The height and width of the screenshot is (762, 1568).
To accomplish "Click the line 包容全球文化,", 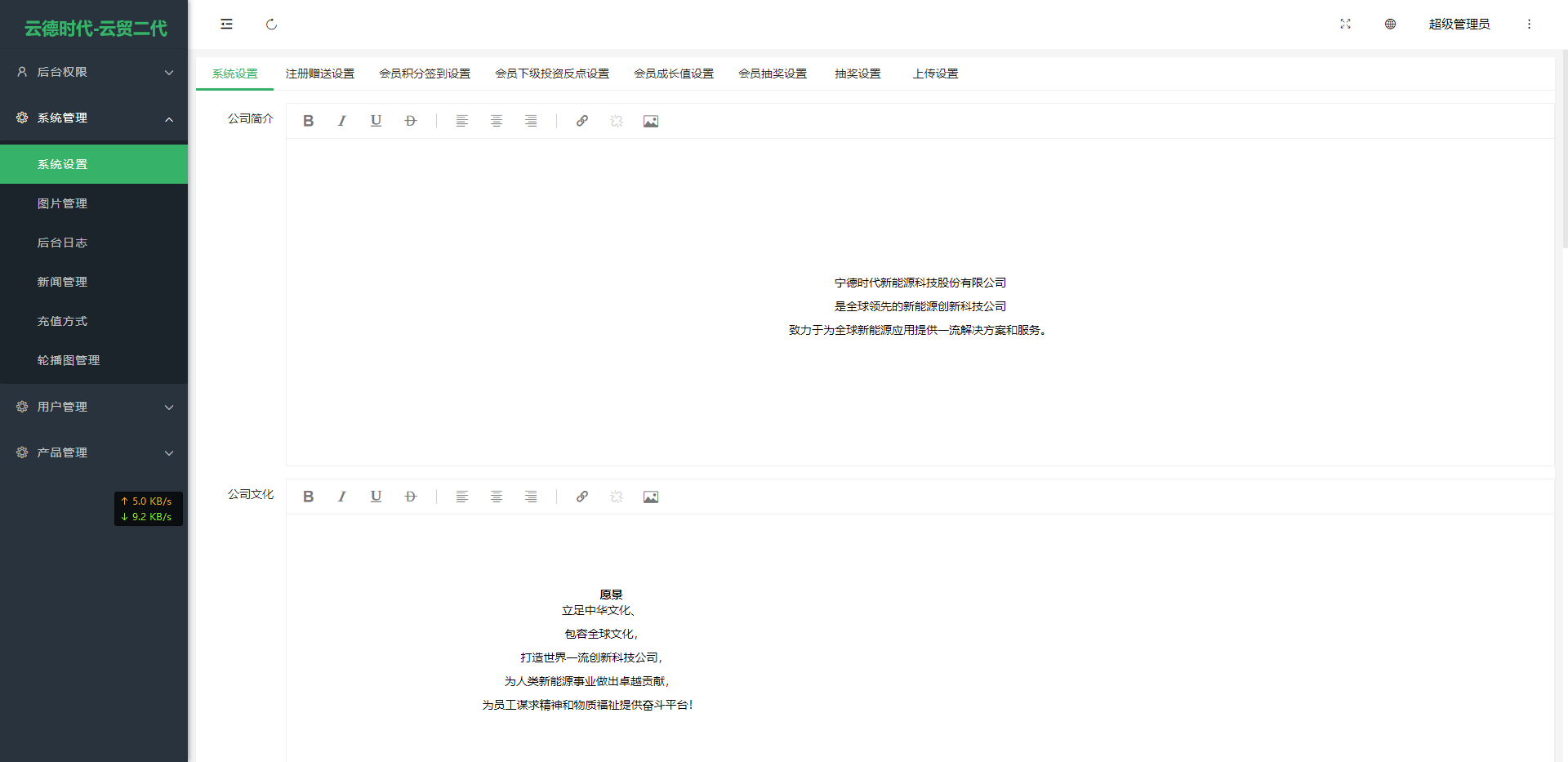I will [x=601, y=634].
